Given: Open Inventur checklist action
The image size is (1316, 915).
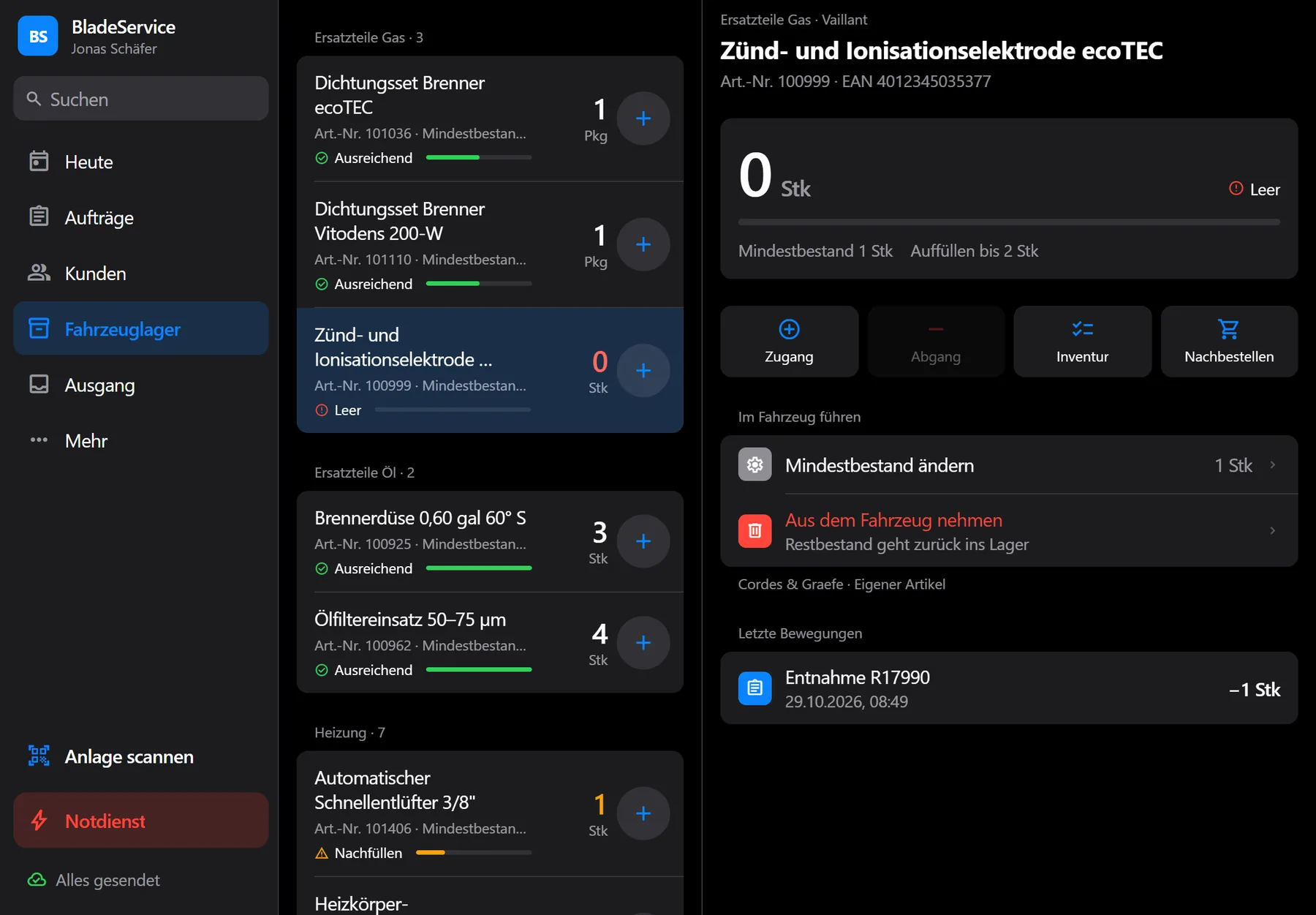Looking at the screenshot, I should point(1082,341).
